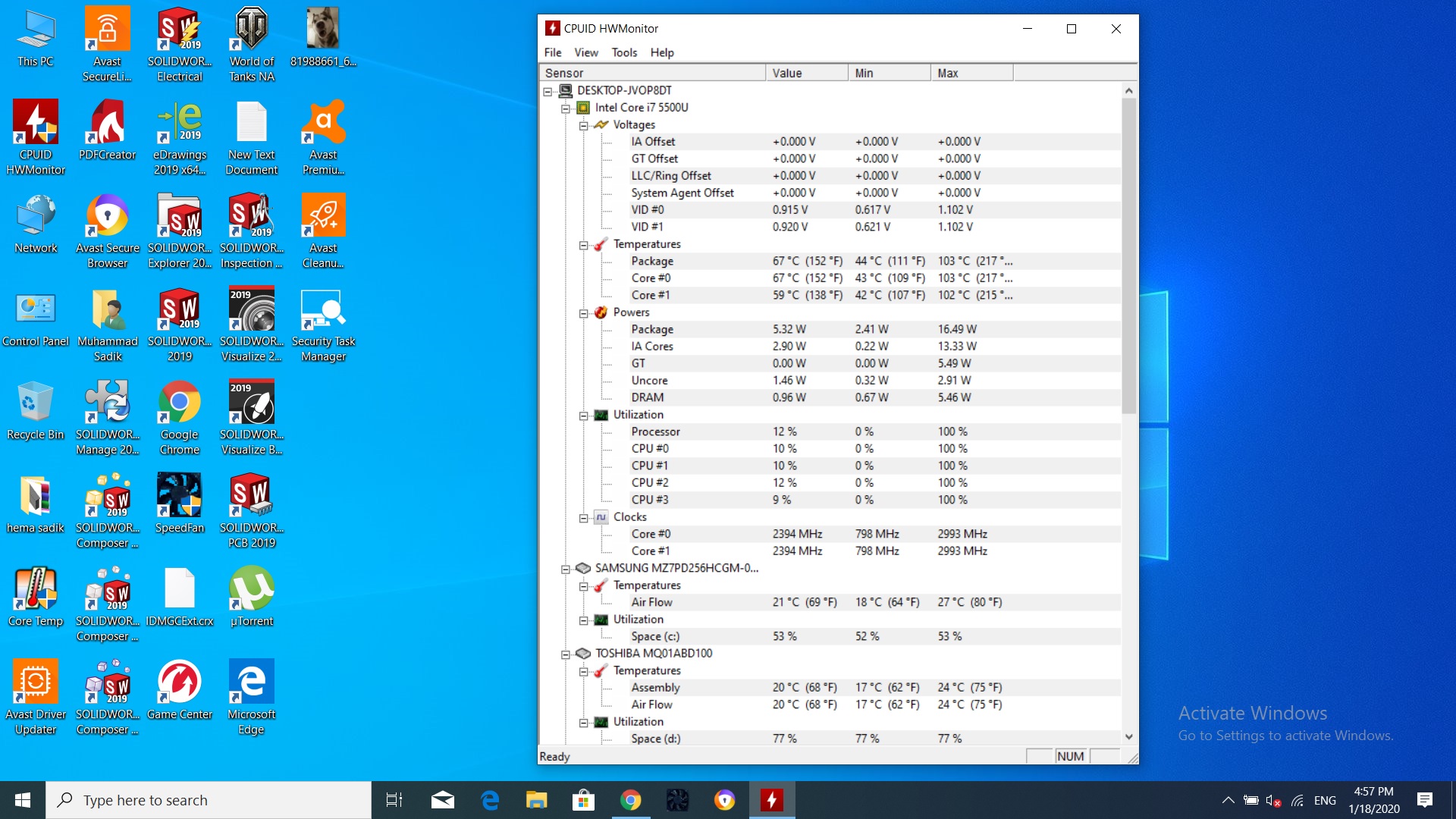This screenshot has height=819, width=1456.
Task: Open SOLIDWORKS Inspection desktop shortcut
Action: coord(252,231)
